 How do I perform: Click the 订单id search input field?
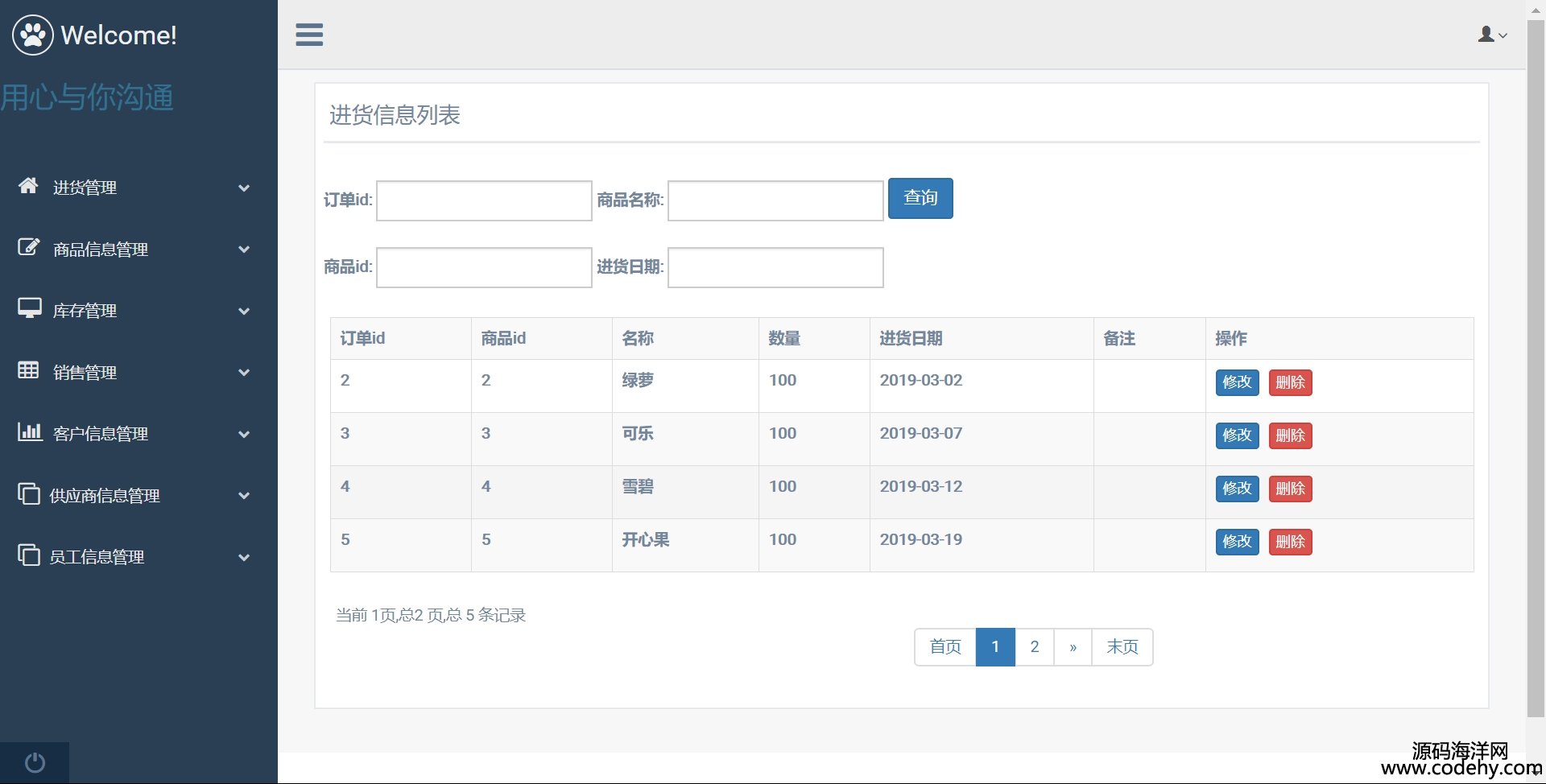(x=484, y=200)
